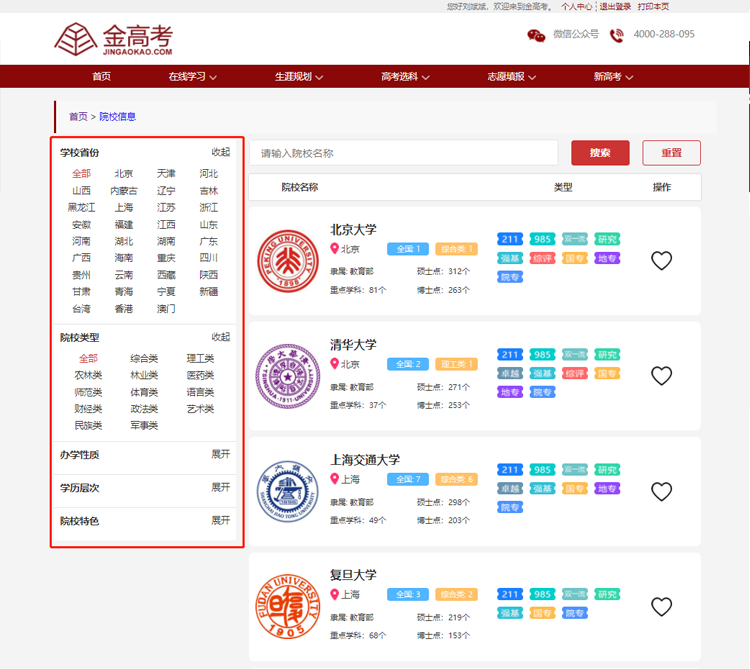Favorite 上海交通大学 with the heart icon
This screenshot has width=750, height=669.
coord(661,492)
